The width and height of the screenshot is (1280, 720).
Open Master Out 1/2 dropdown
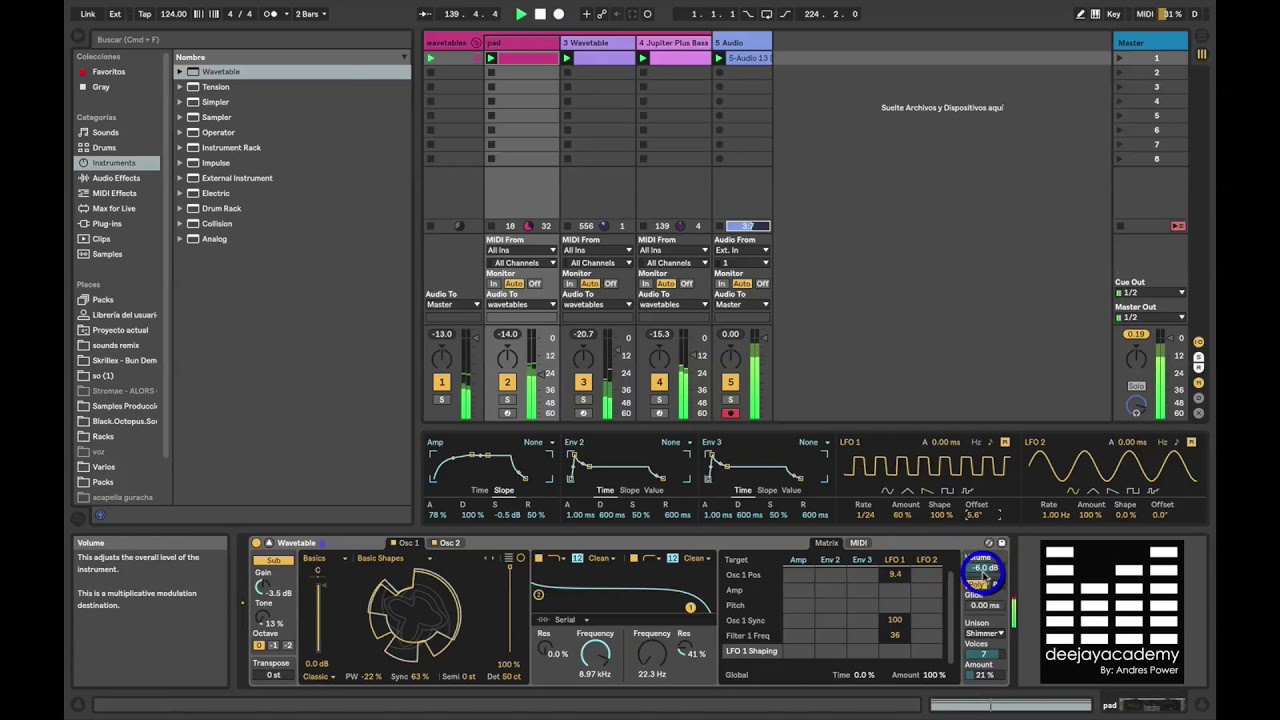point(1151,317)
